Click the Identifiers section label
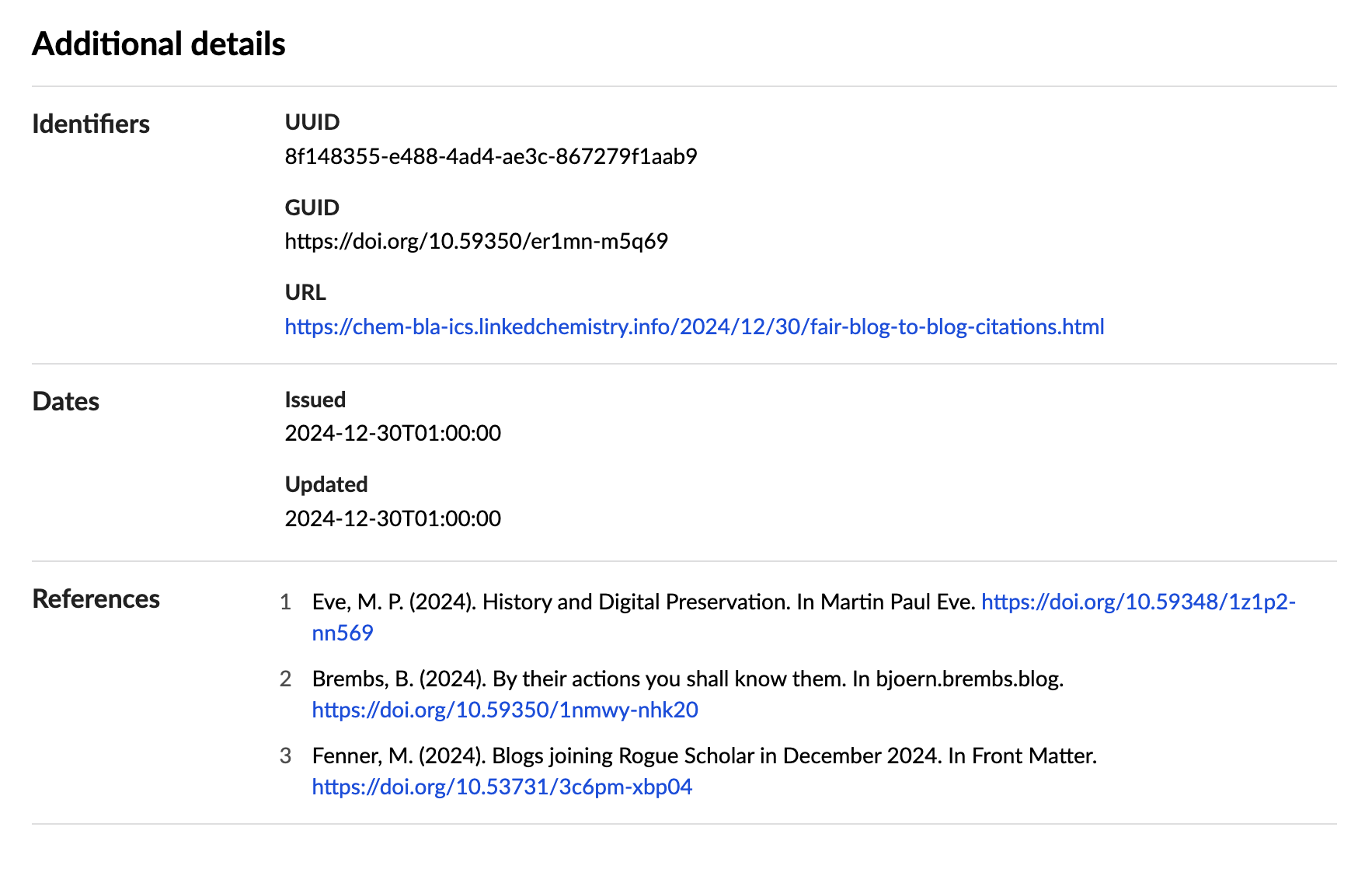 click(x=91, y=124)
